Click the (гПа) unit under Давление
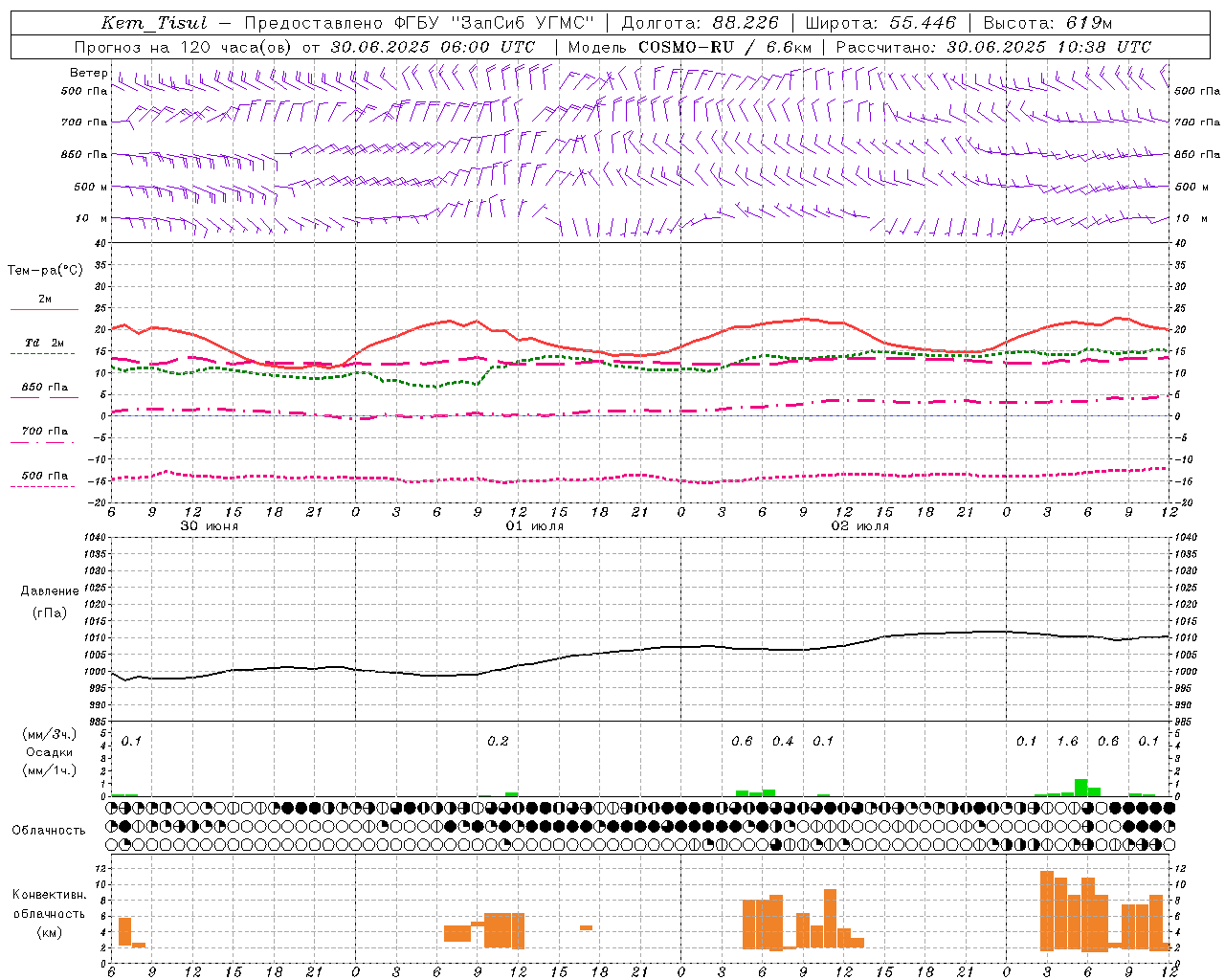1225x980 pixels. click(x=50, y=612)
